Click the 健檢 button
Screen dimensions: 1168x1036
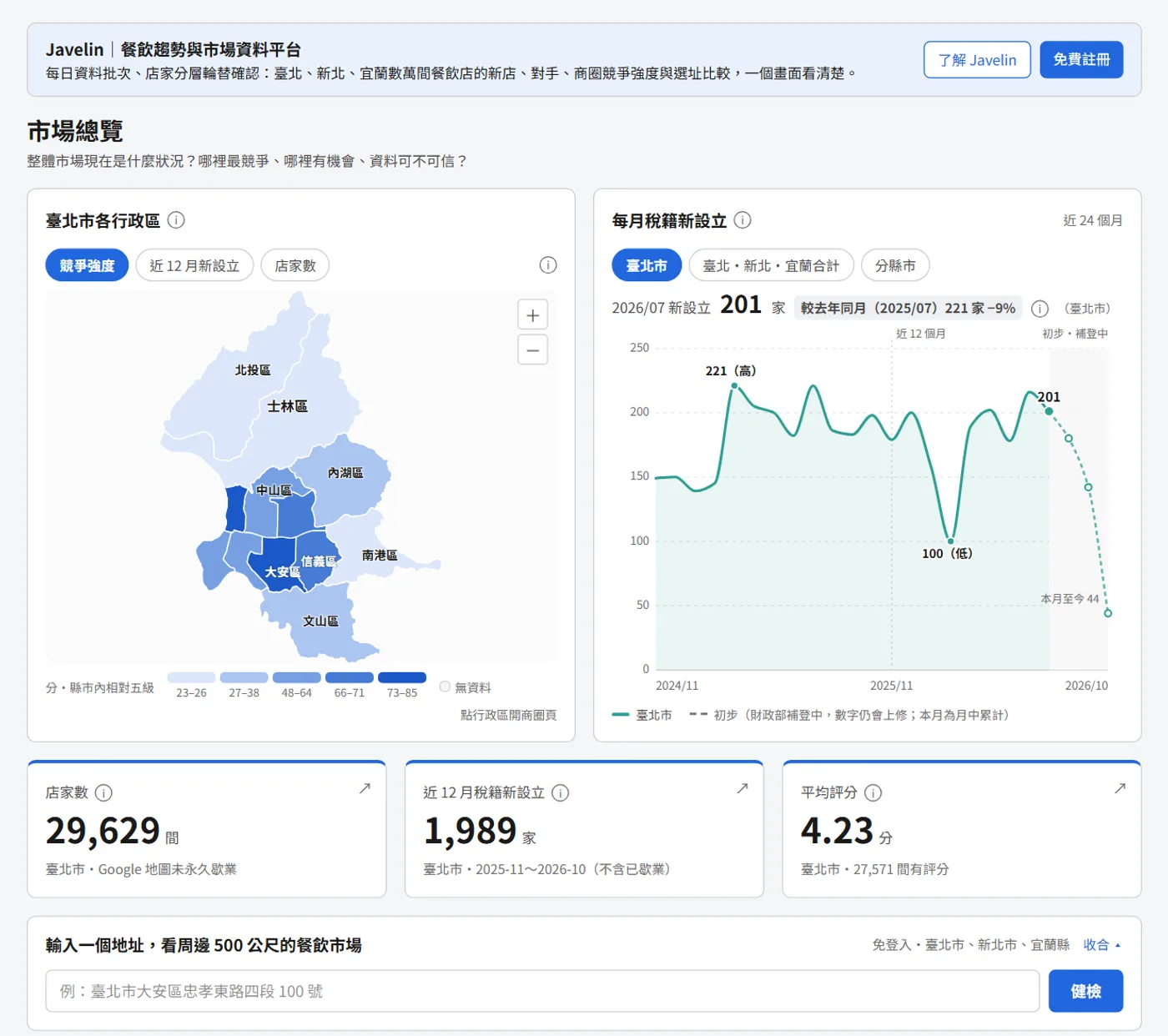click(x=1085, y=991)
